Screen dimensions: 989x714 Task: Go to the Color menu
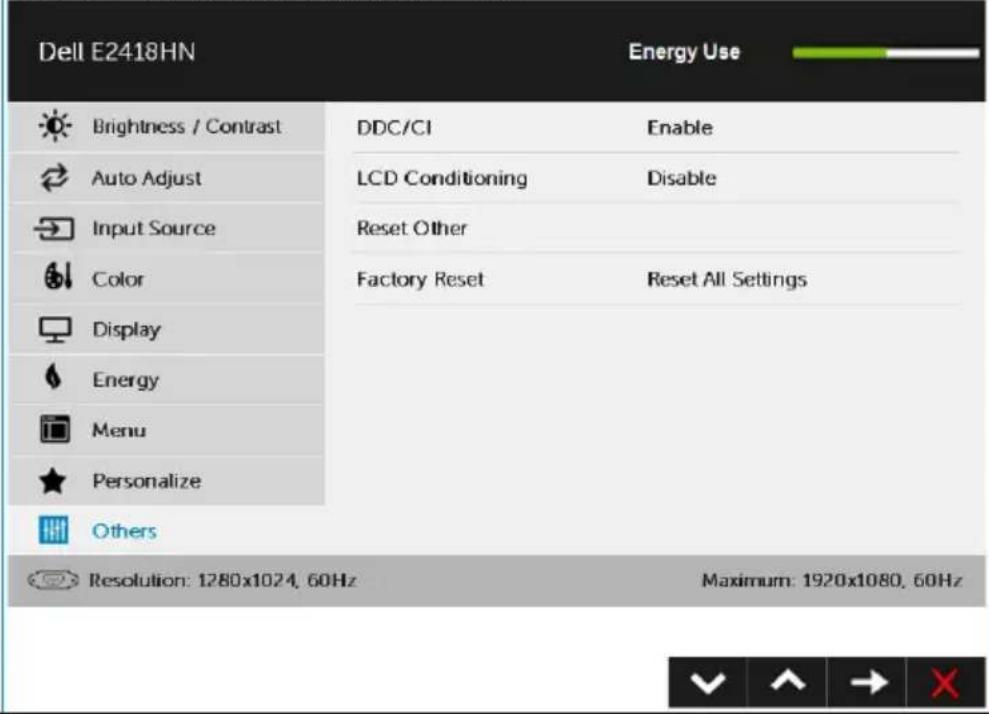click(167, 279)
